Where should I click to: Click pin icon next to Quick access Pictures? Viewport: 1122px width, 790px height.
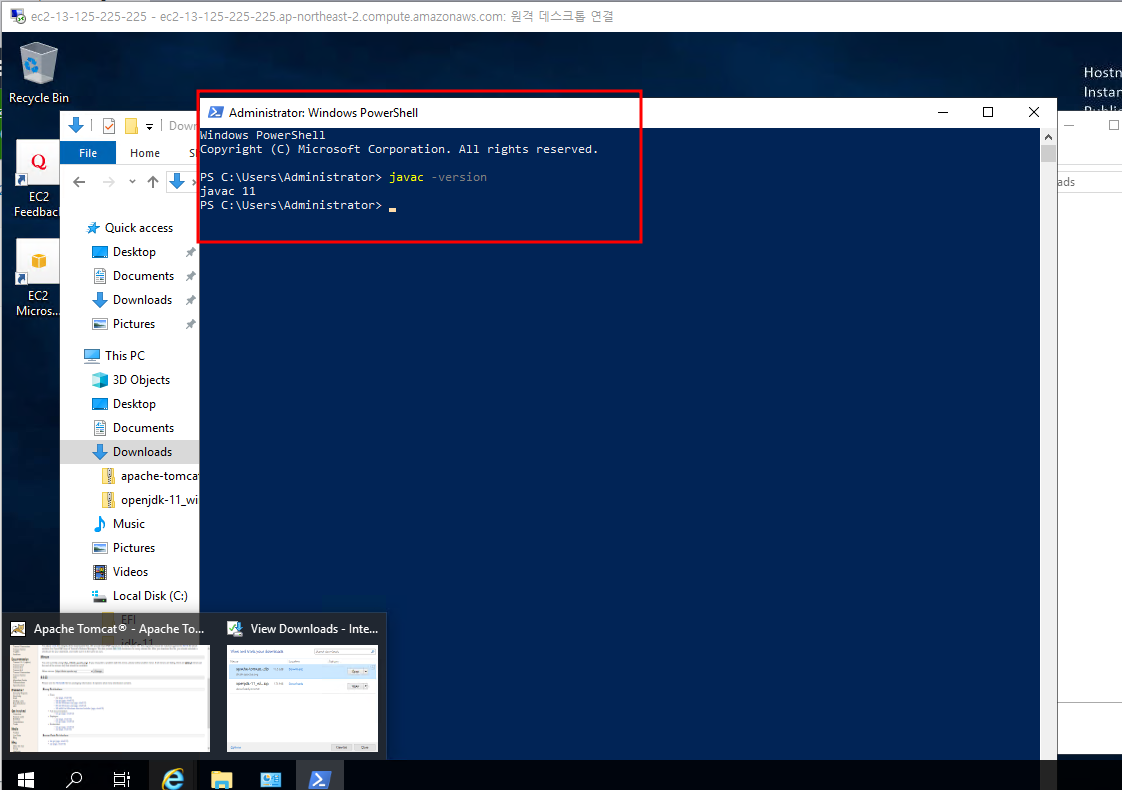(x=190, y=324)
